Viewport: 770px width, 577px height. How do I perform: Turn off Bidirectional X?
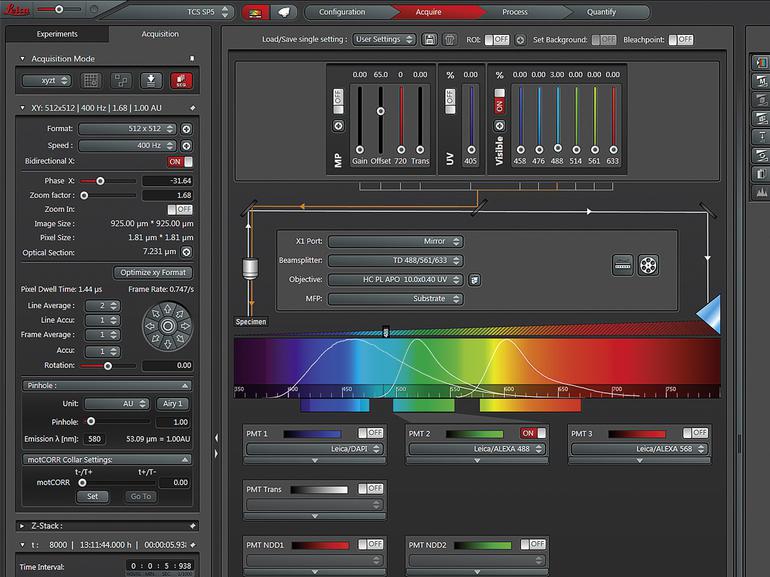180,162
